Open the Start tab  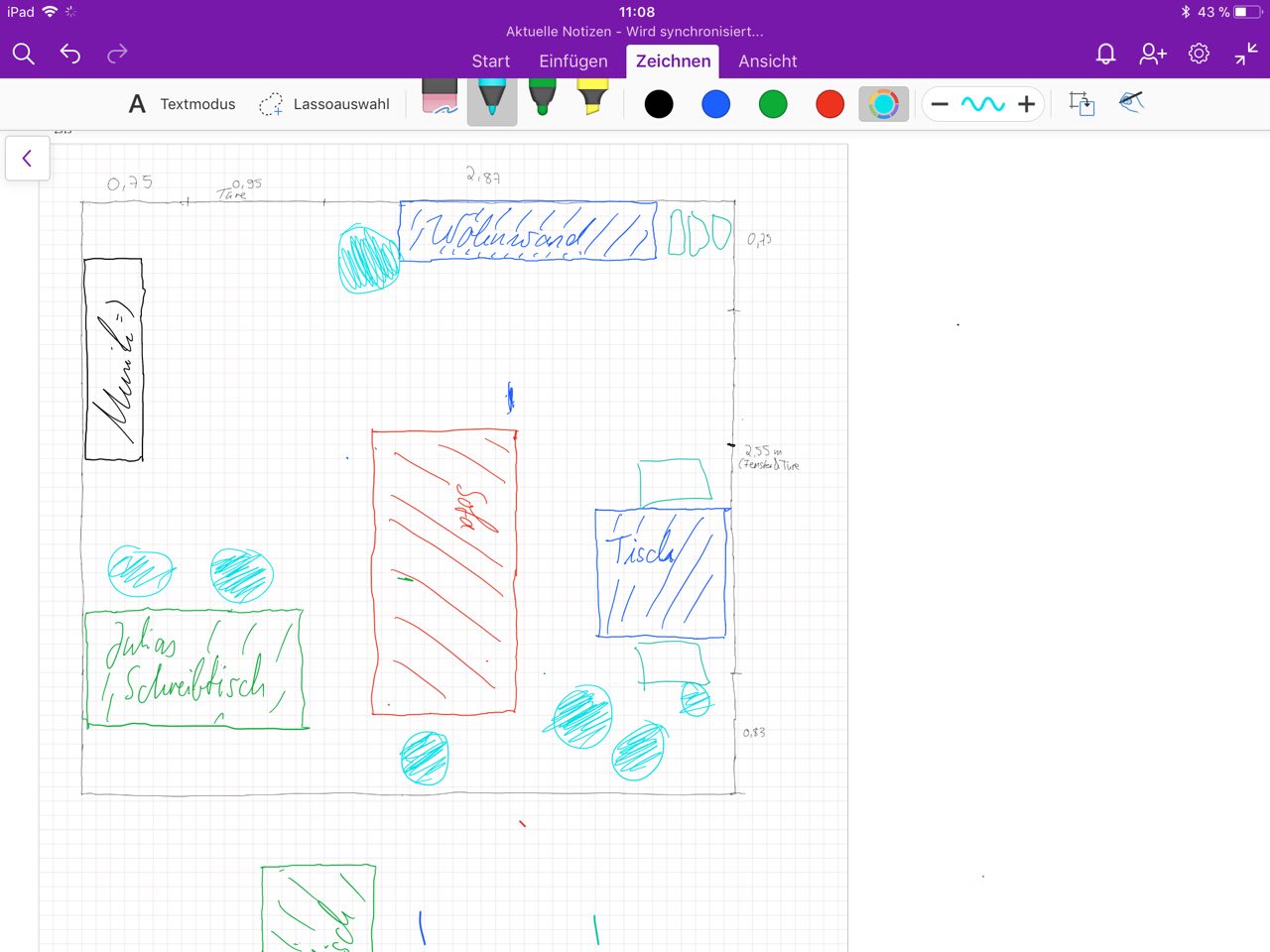tap(490, 61)
